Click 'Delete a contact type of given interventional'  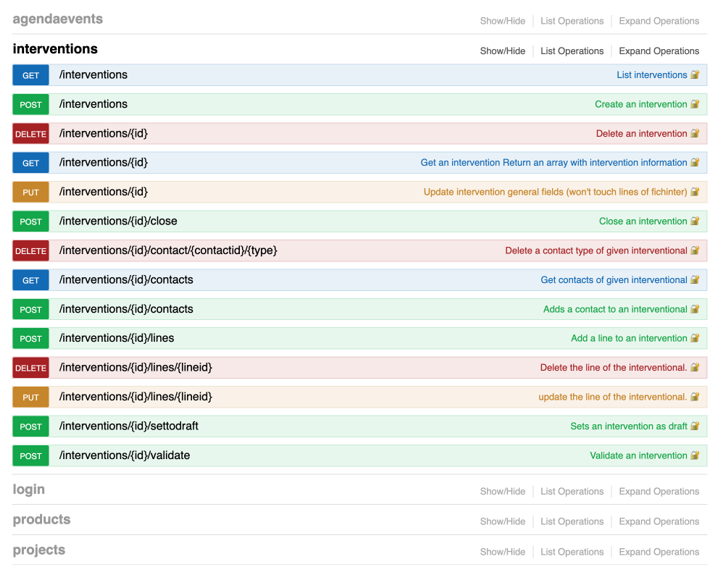596,250
